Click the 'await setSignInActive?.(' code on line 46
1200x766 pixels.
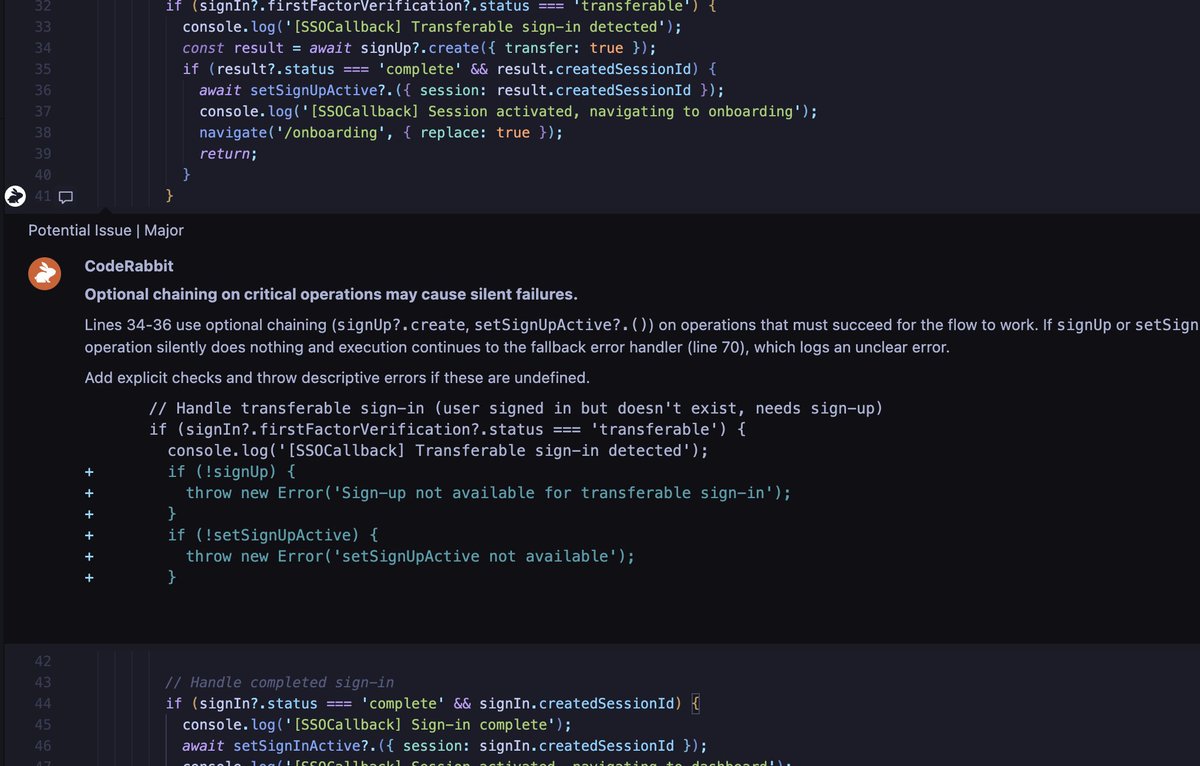[445, 745]
